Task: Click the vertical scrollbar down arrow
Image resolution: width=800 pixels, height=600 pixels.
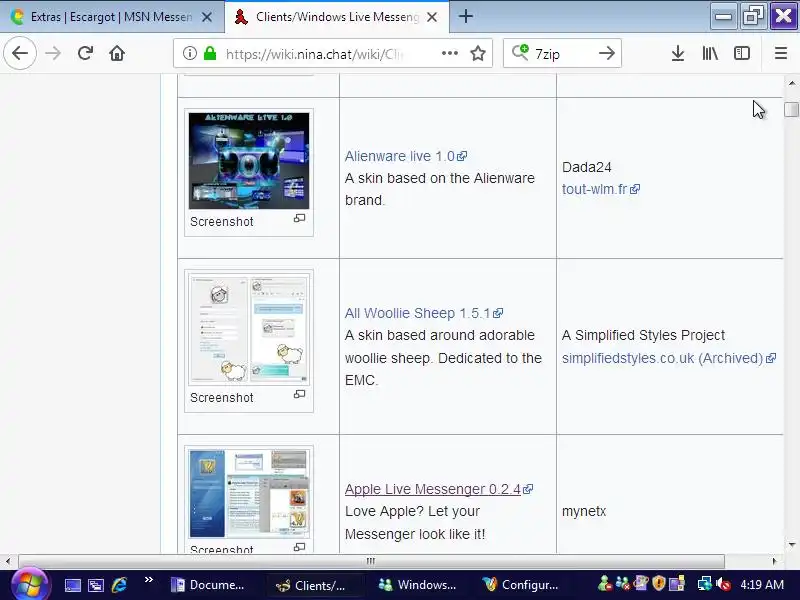Action: (x=792, y=545)
